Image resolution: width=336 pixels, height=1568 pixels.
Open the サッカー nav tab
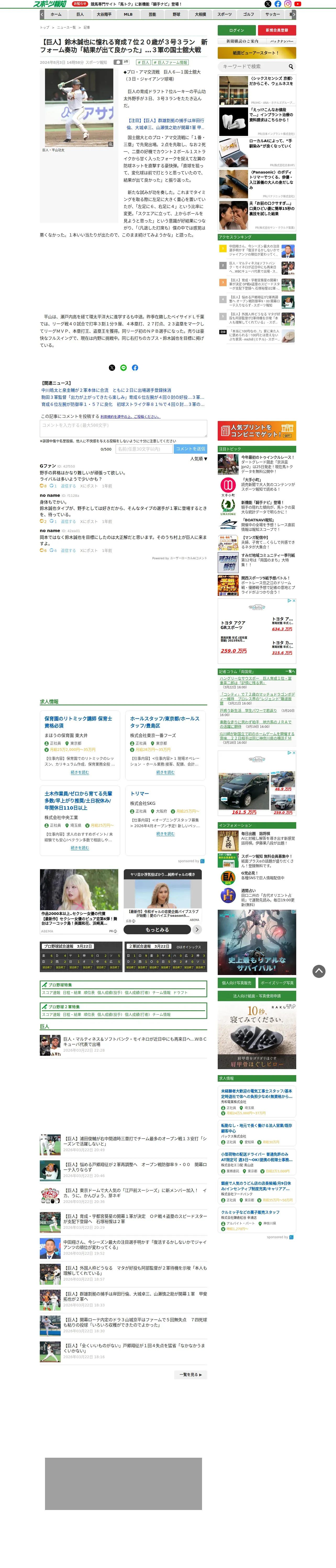273,14
